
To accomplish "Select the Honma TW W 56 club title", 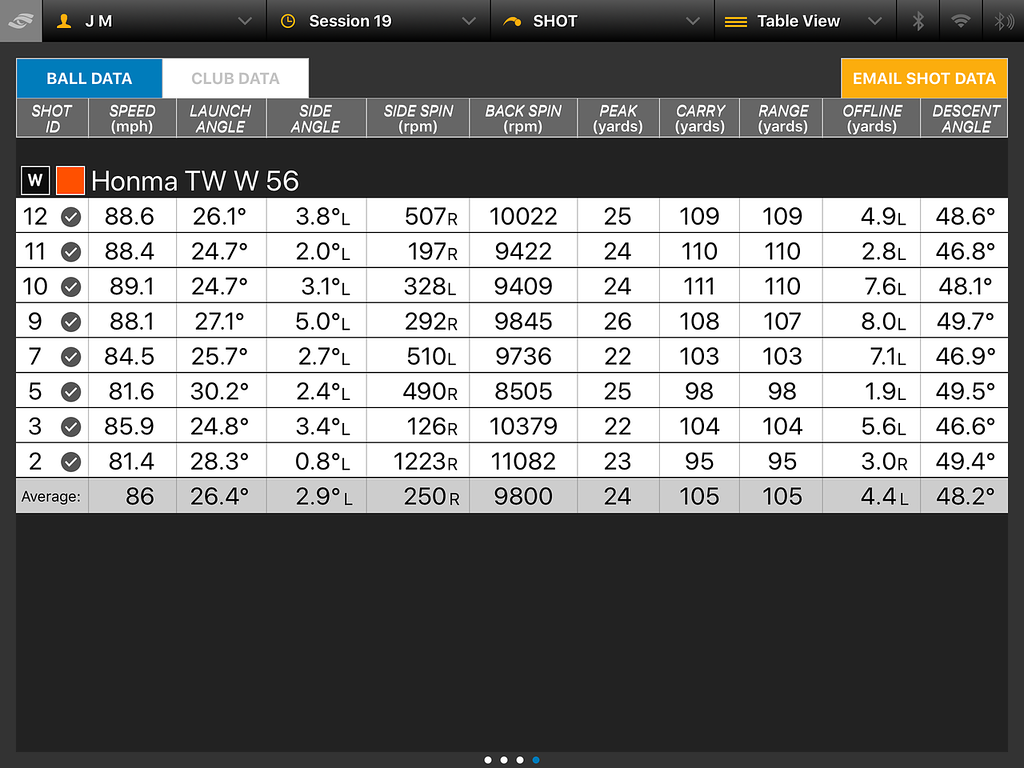I will [x=195, y=181].
